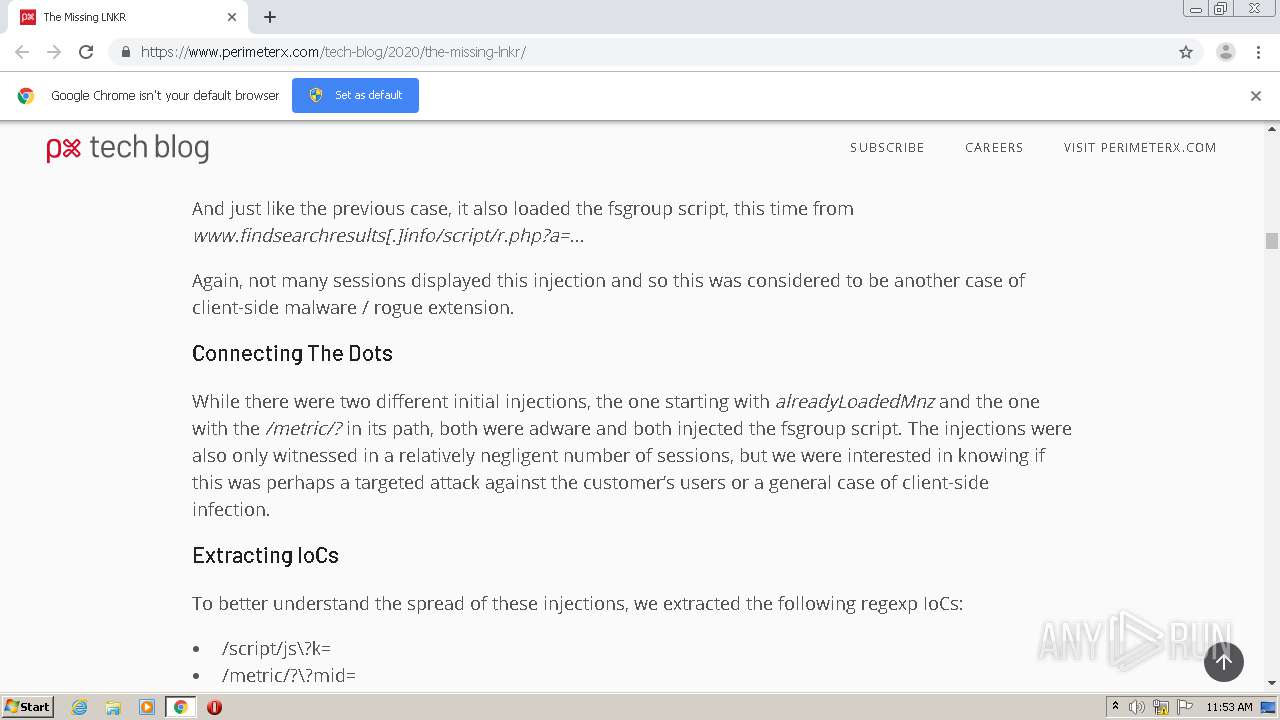
Task: Click the /metric/?\?mid= list item
Action: pyautogui.click(x=289, y=676)
